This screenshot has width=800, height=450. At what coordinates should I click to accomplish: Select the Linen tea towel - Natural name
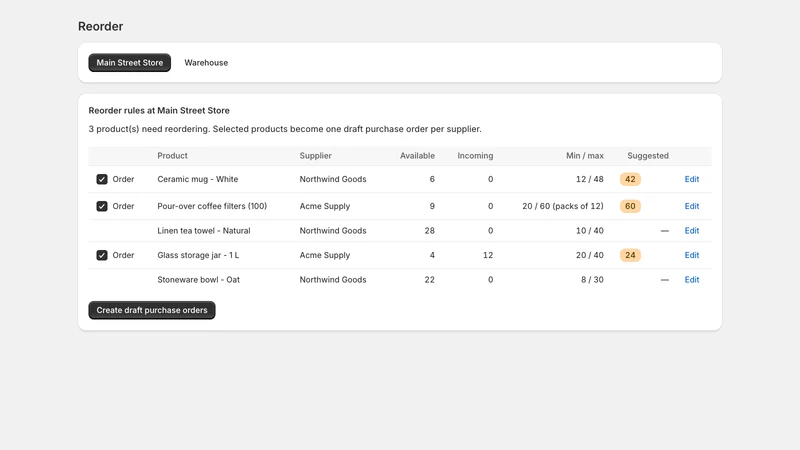pyautogui.click(x=204, y=231)
